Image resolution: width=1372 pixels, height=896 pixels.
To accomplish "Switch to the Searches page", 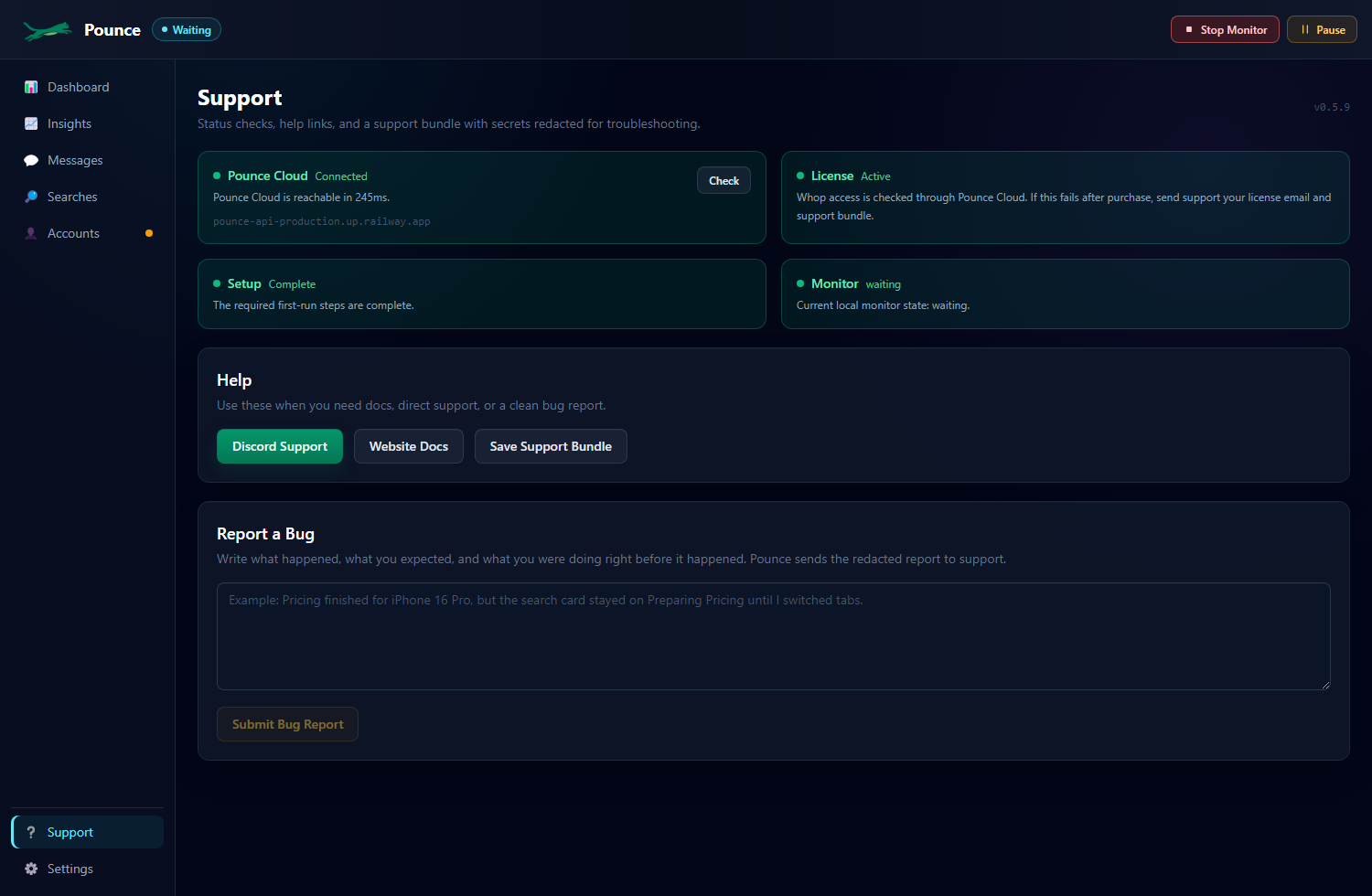I will (x=88, y=197).
